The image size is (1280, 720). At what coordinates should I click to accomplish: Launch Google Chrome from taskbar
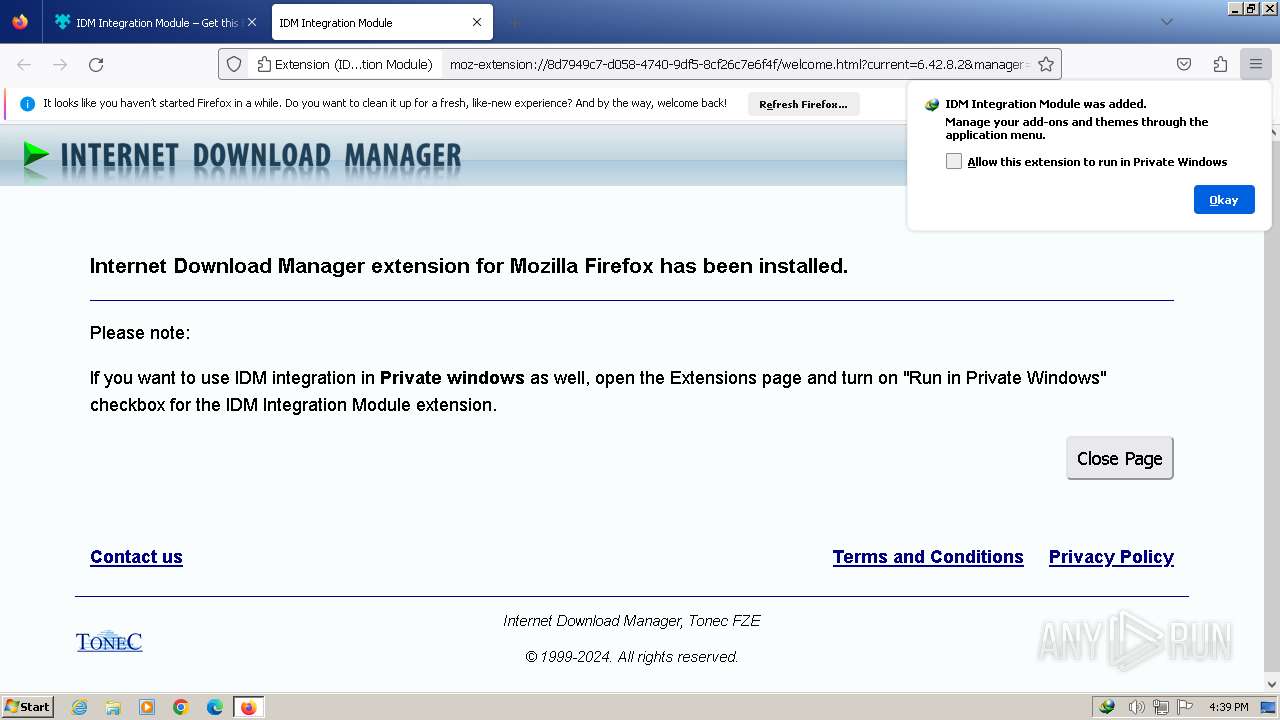tap(181, 707)
